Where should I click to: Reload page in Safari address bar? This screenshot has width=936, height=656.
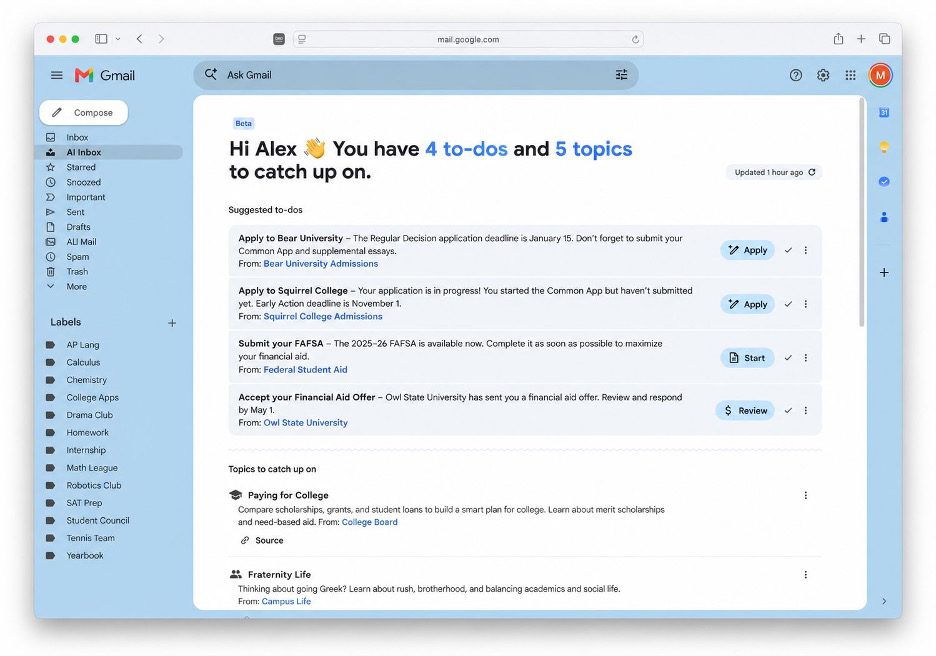pos(635,39)
